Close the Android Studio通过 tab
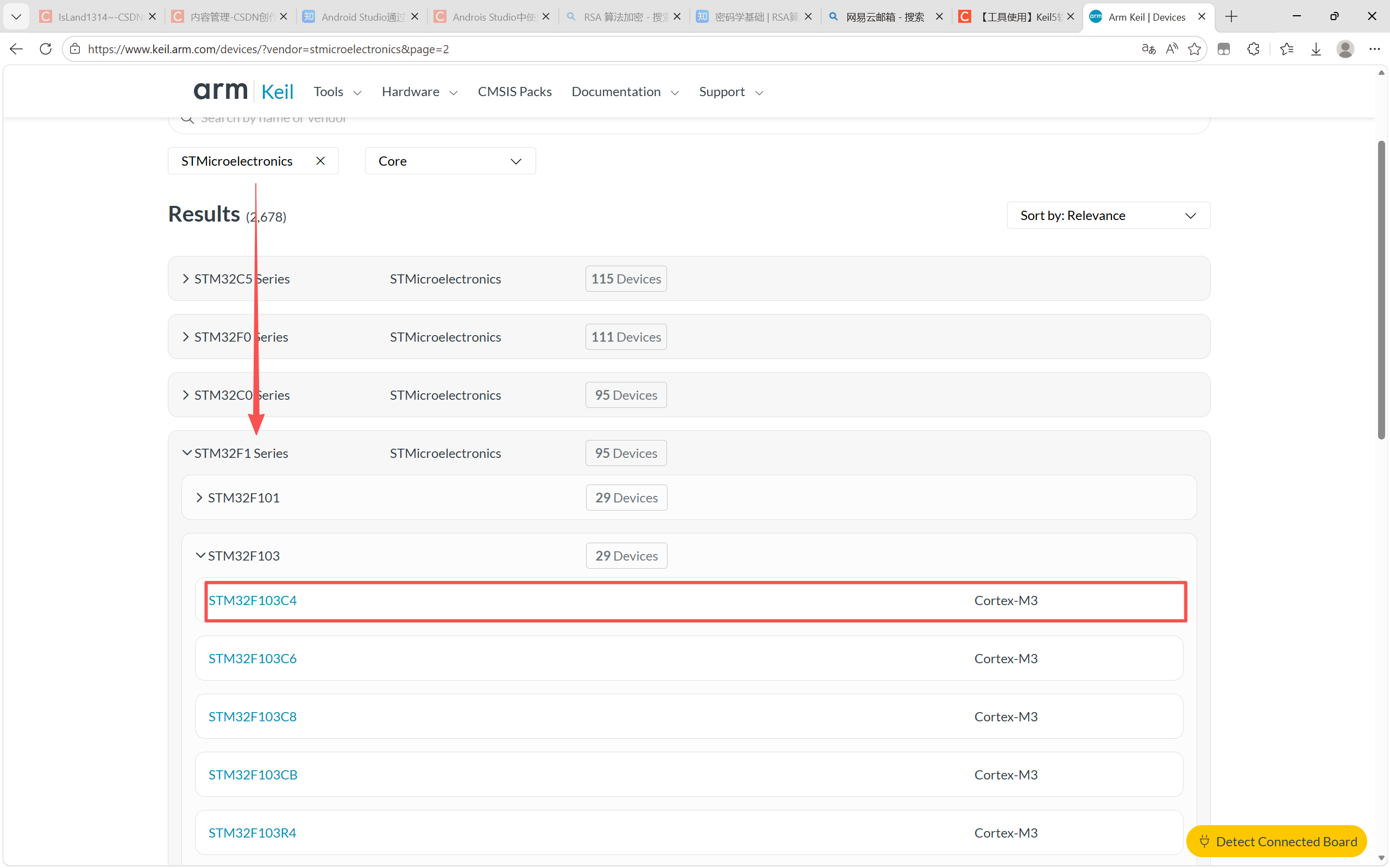 pyautogui.click(x=415, y=17)
